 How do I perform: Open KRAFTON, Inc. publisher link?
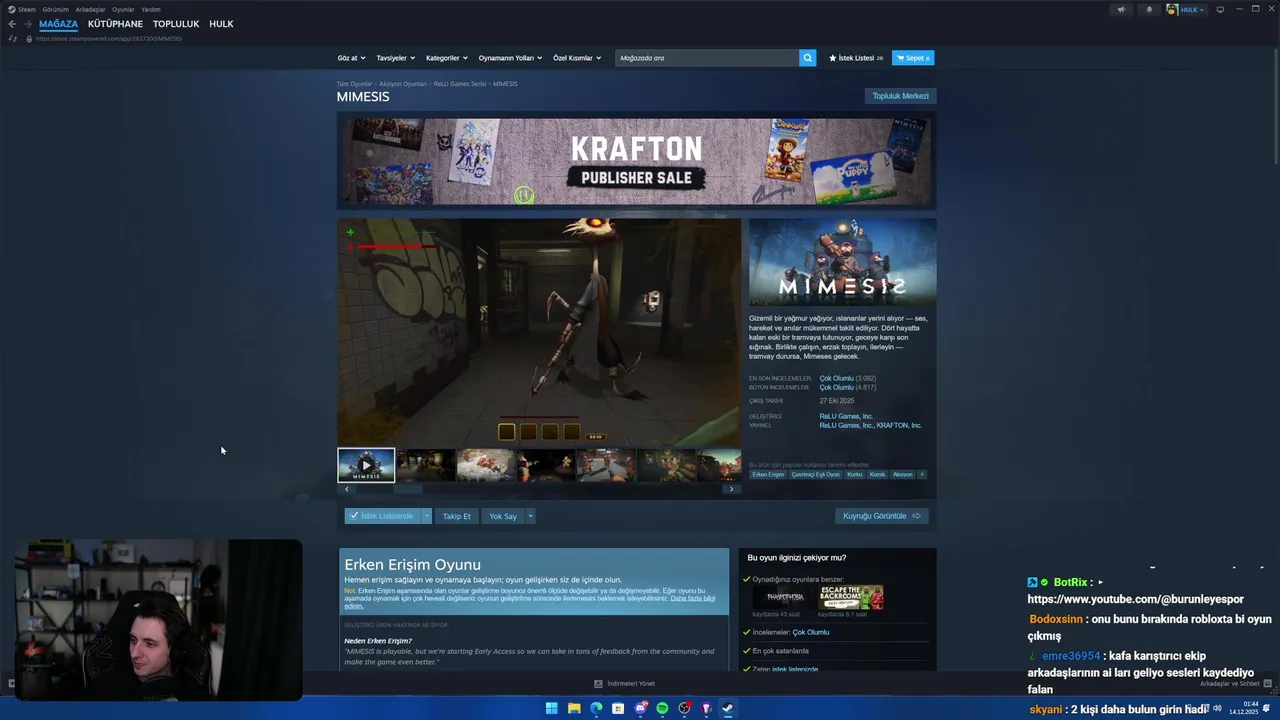899,425
